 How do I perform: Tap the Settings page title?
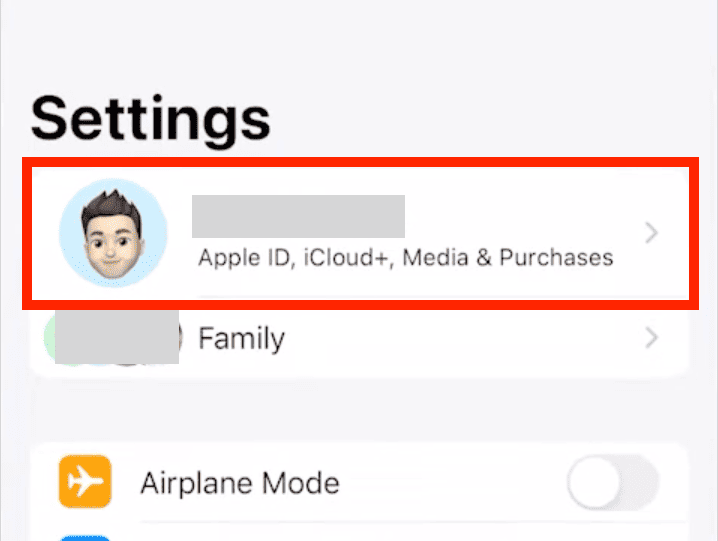click(150, 118)
